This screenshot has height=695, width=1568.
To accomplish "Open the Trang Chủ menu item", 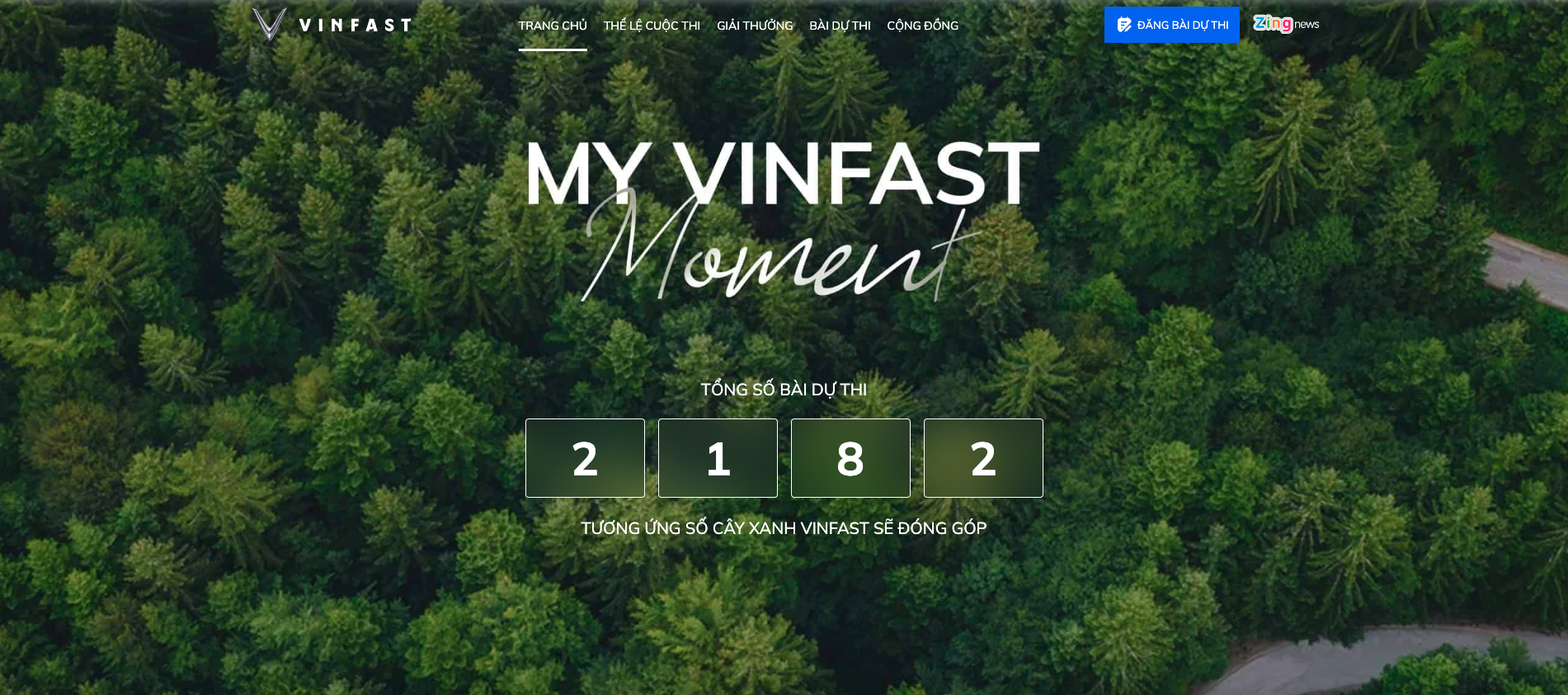I will [x=553, y=26].
